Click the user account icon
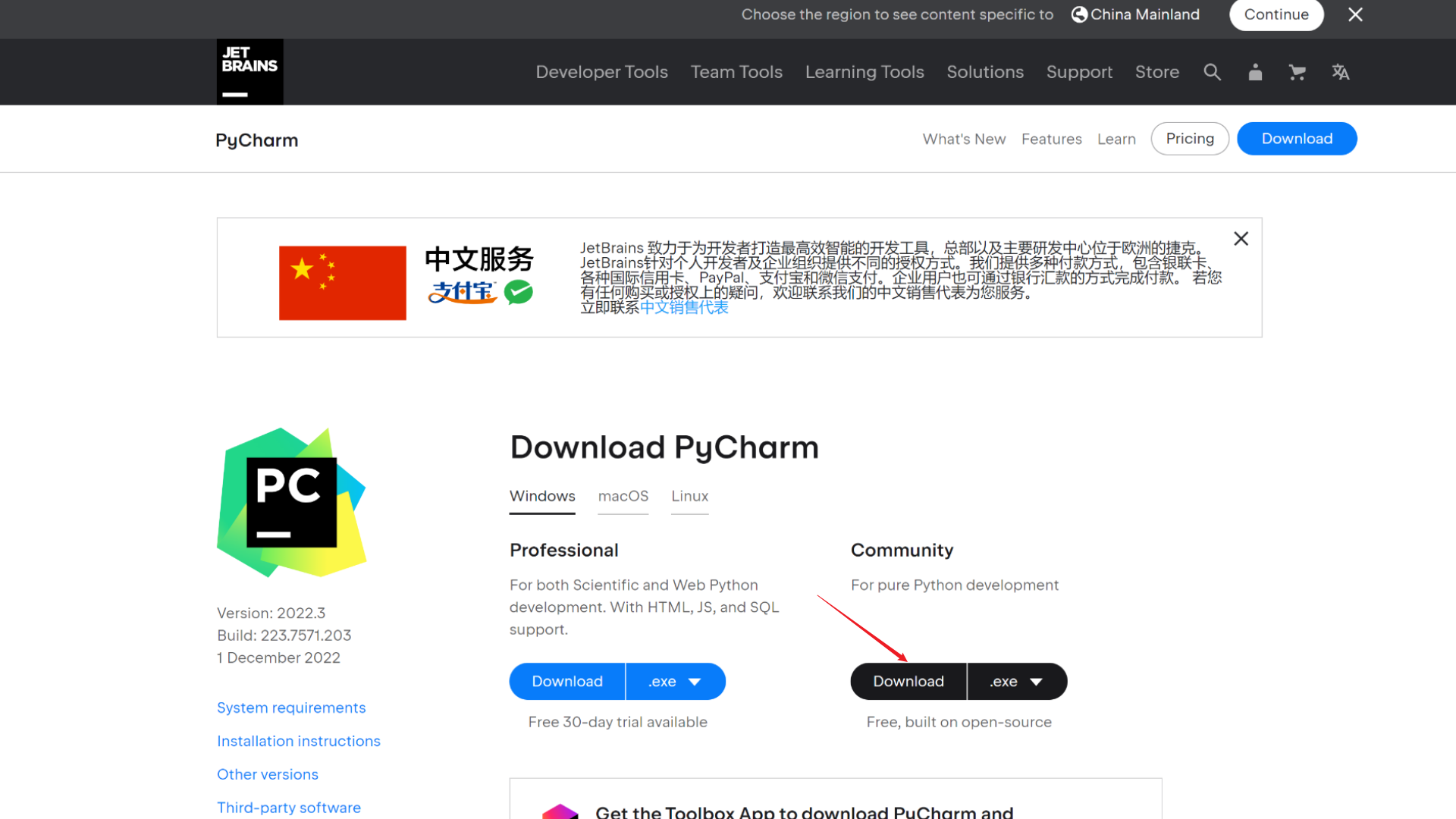The image size is (1456, 819). click(1255, 72)
